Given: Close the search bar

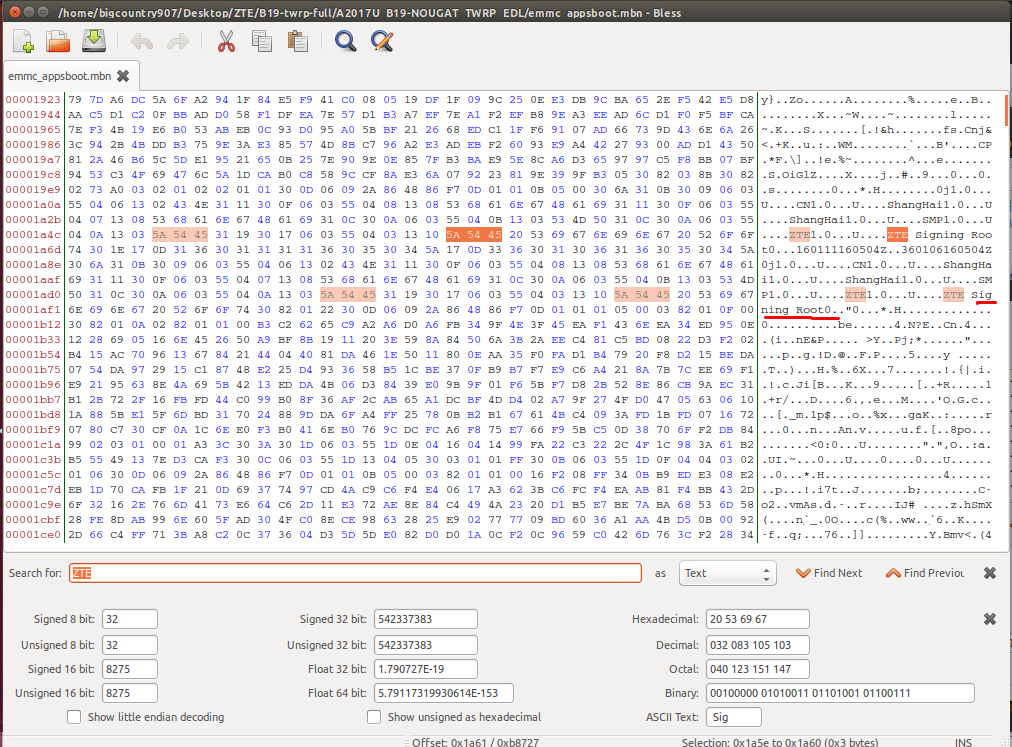Looking at the screenshot, I should [x=990, y=573].
